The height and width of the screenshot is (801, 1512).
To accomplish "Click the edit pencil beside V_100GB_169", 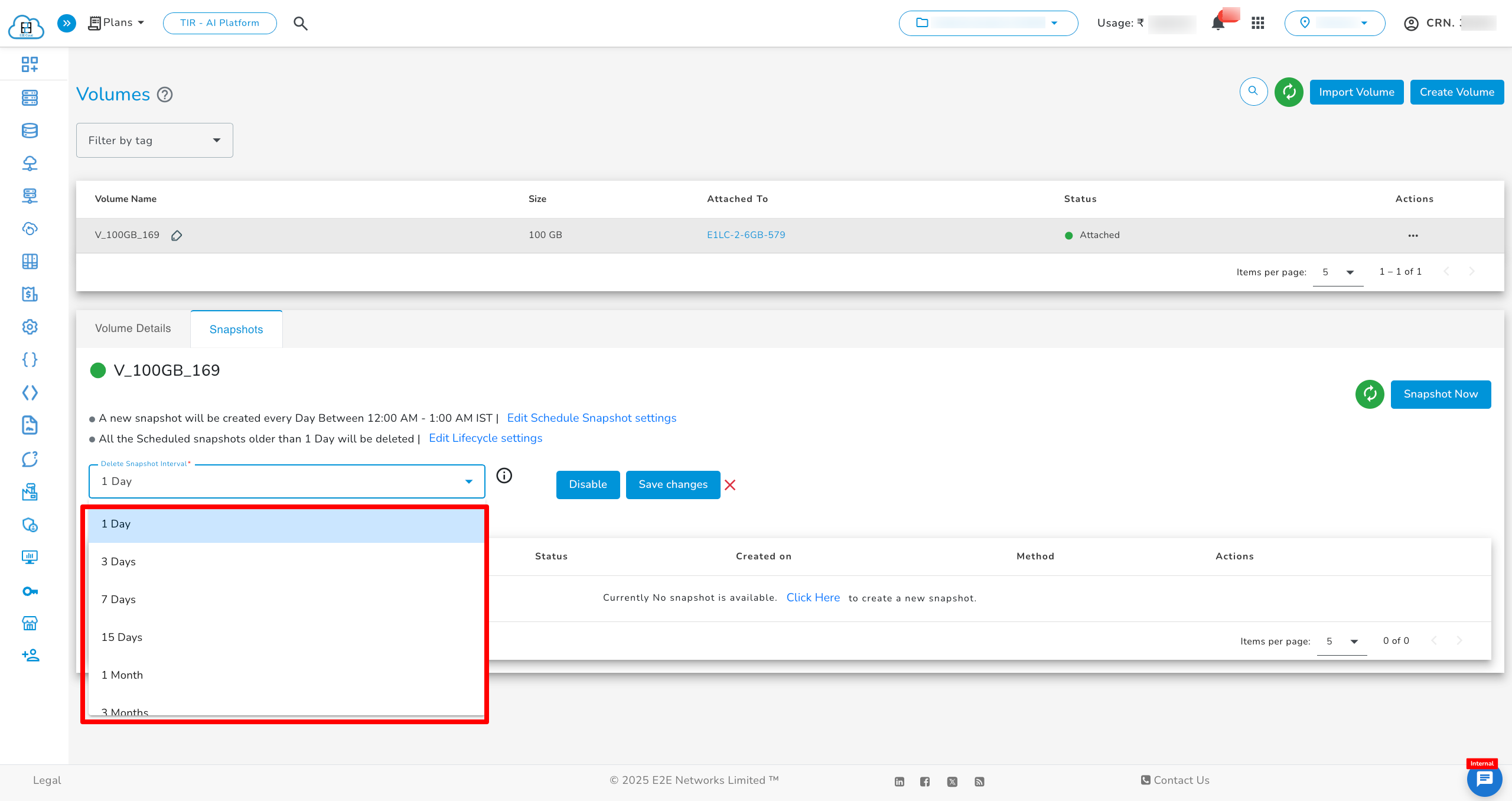I will pyautogui.click(x=177, y=236).
